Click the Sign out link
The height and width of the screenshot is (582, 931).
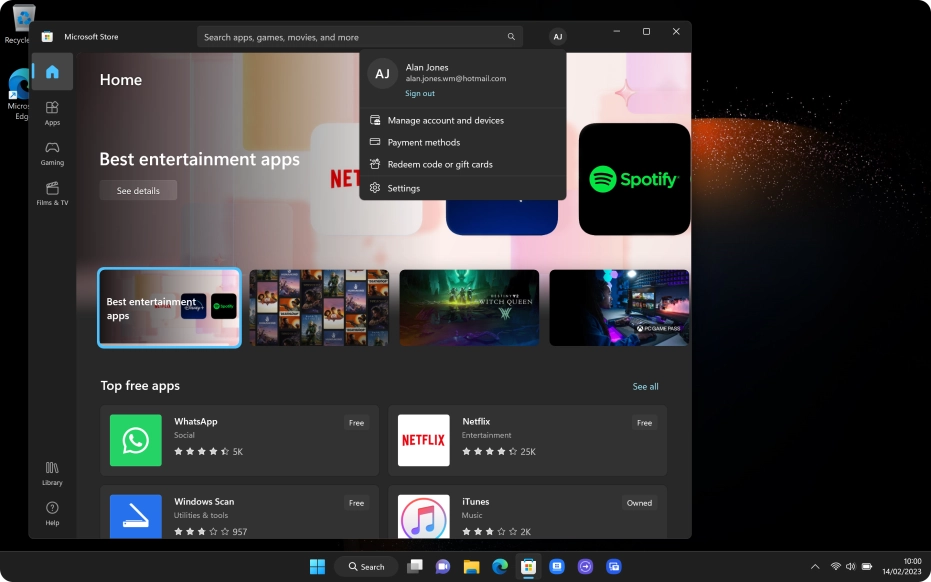pyautogui.click(x=420, y=93)
